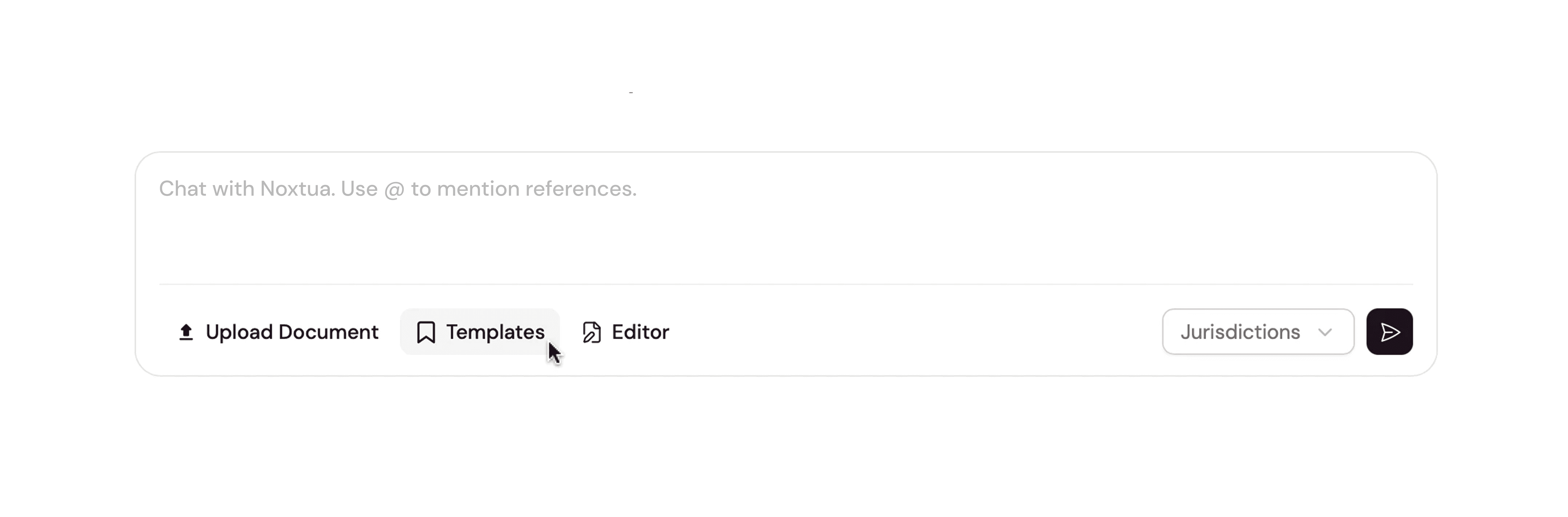Click the Jurisdictions chevron arrow
This screenshot has width=1568, height=517.
click(x=1325, y=332)
